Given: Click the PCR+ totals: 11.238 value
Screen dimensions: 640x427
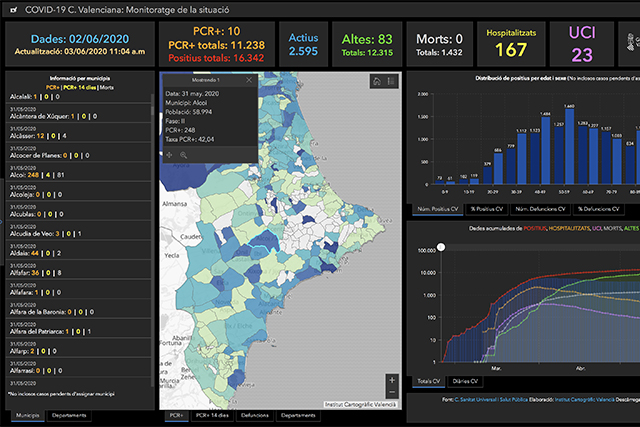Looking at the screenshot, I should point(217,45).
